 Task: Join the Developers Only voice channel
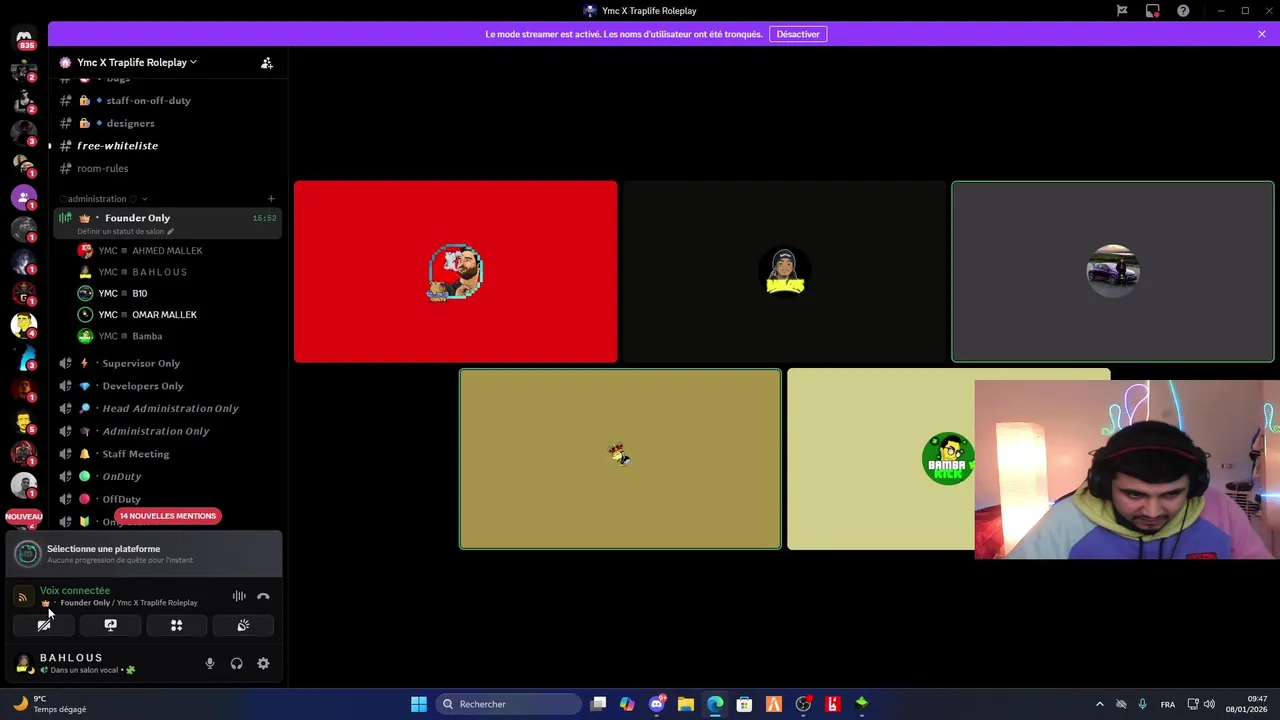(165, 386)
